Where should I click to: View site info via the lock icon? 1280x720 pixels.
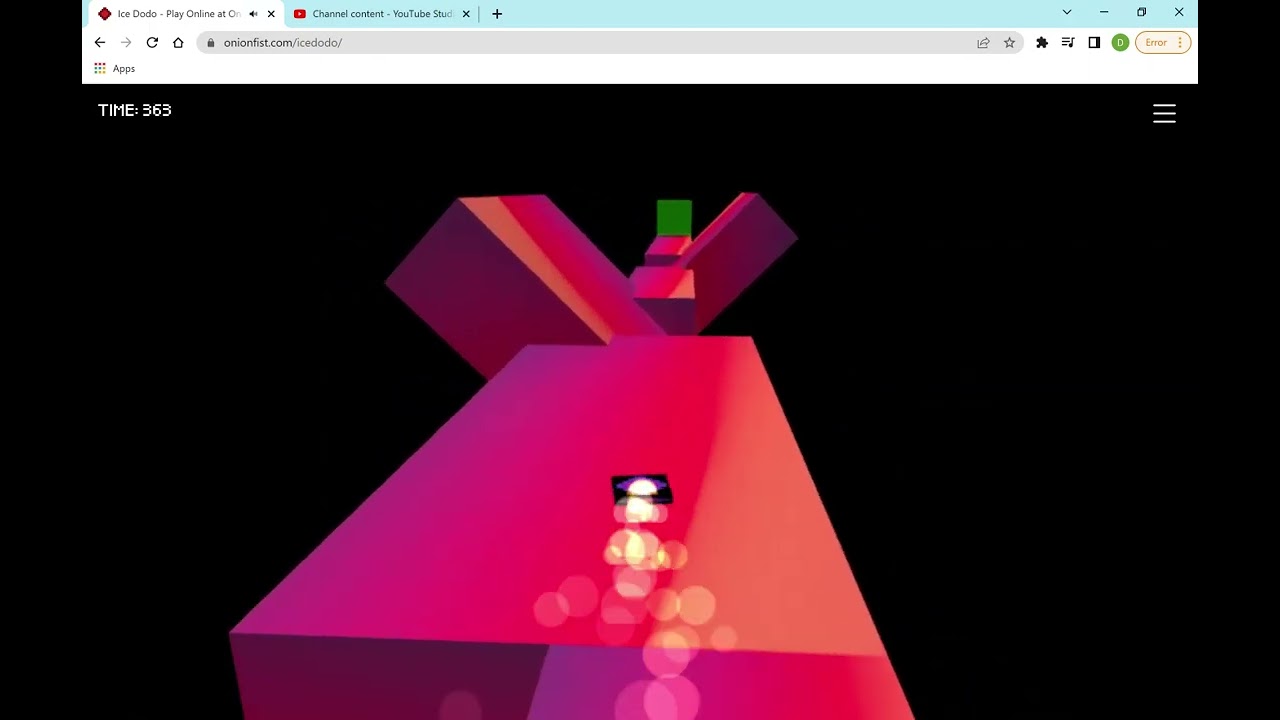[x=210, y=43]
